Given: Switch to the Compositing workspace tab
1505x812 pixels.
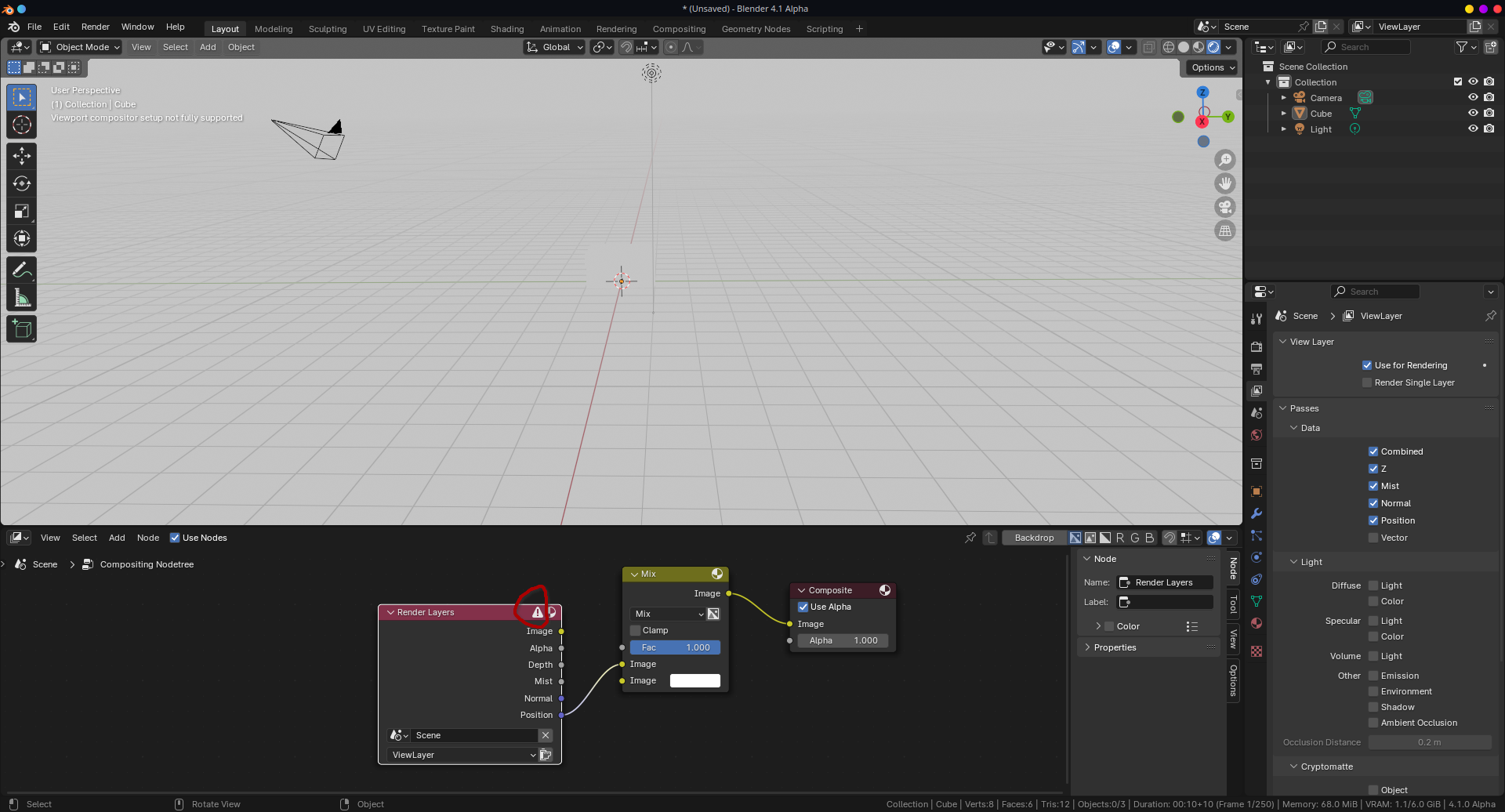Looking at the screenshot, I should (679, 29).
